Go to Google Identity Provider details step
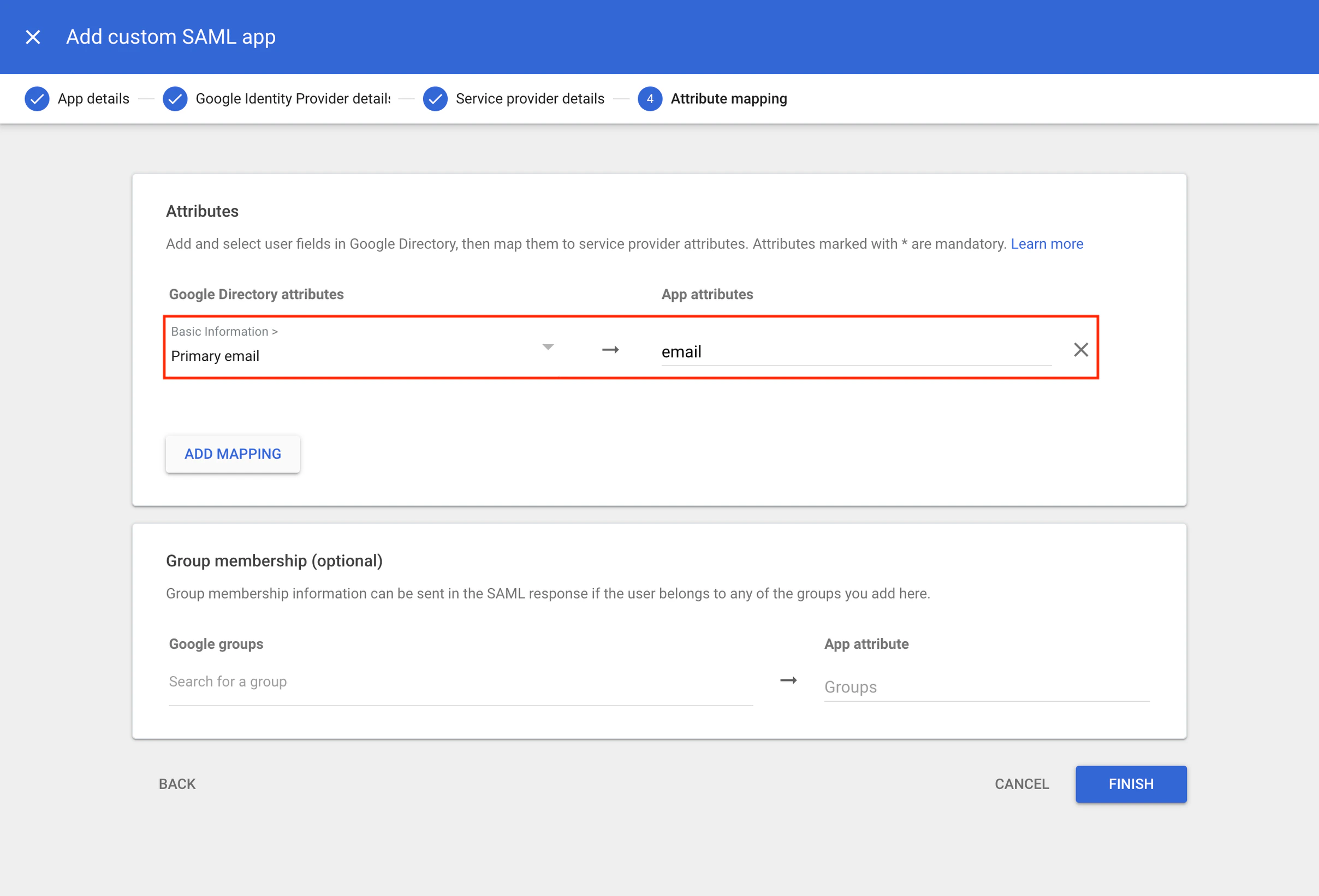Image resolution: width=1319 pixels, height=896 pixels. (292, 99)
